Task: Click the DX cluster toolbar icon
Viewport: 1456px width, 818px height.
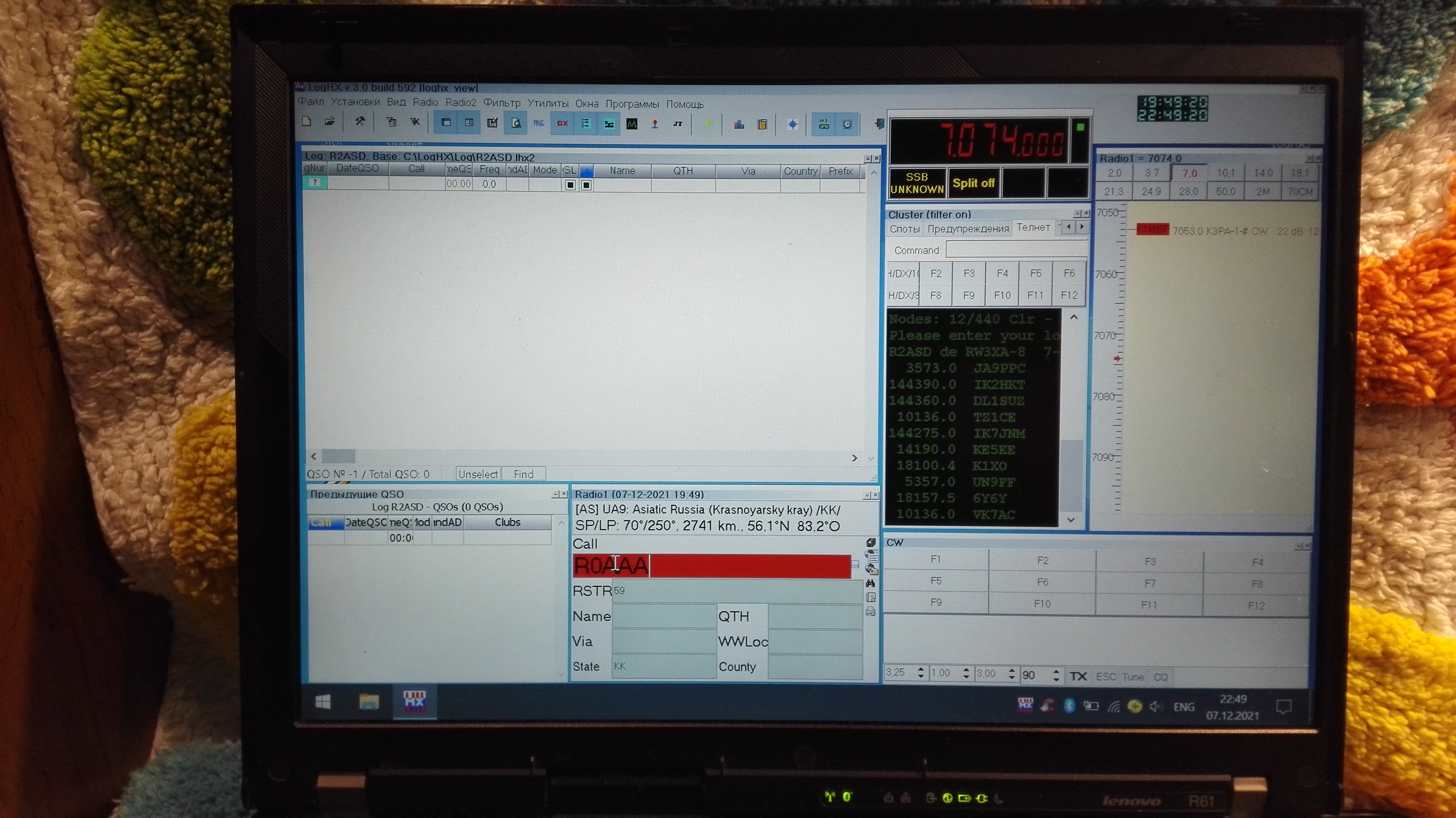Action: (x=562, y=123)
